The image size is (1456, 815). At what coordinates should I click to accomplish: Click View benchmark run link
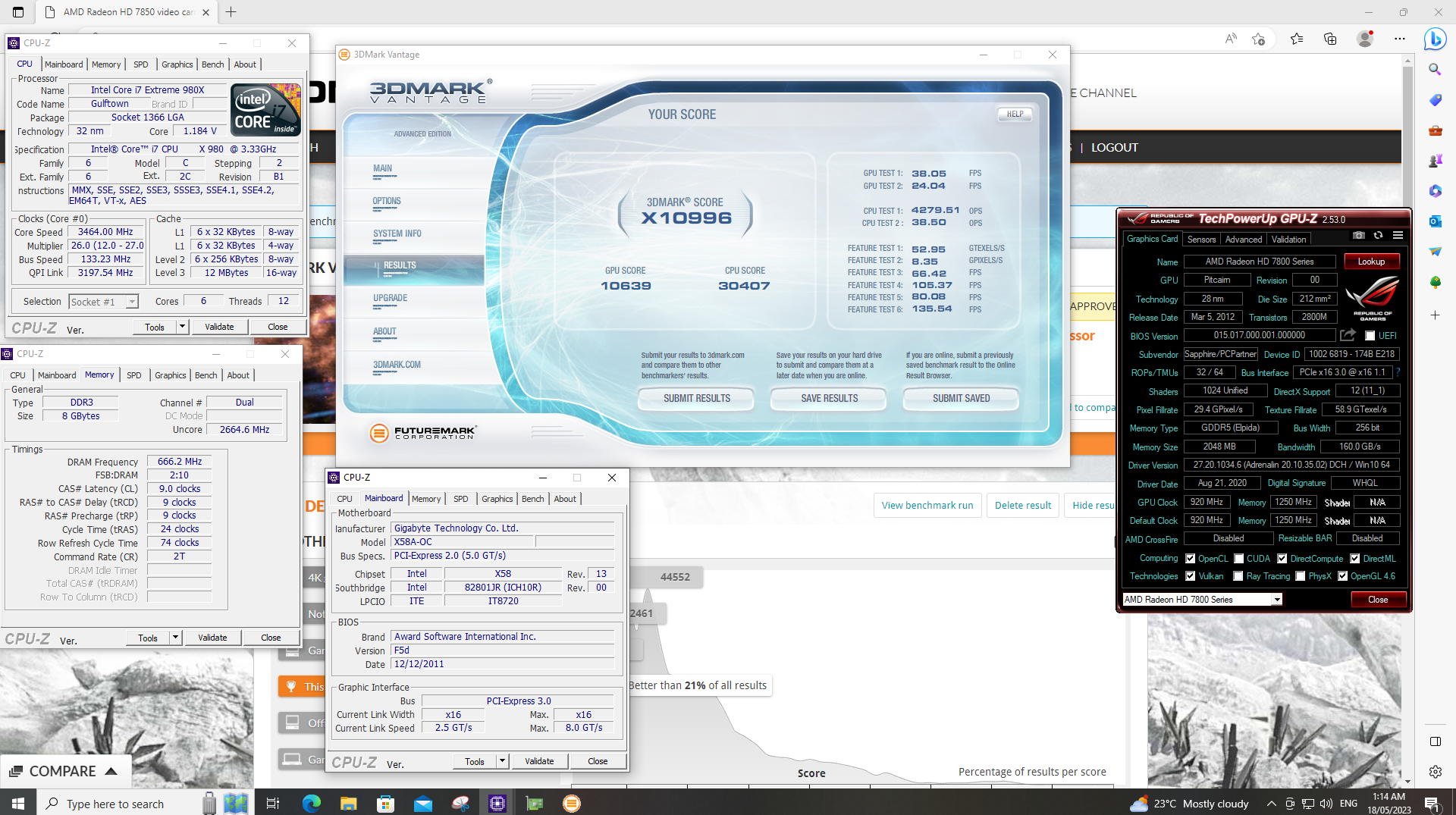927,506
